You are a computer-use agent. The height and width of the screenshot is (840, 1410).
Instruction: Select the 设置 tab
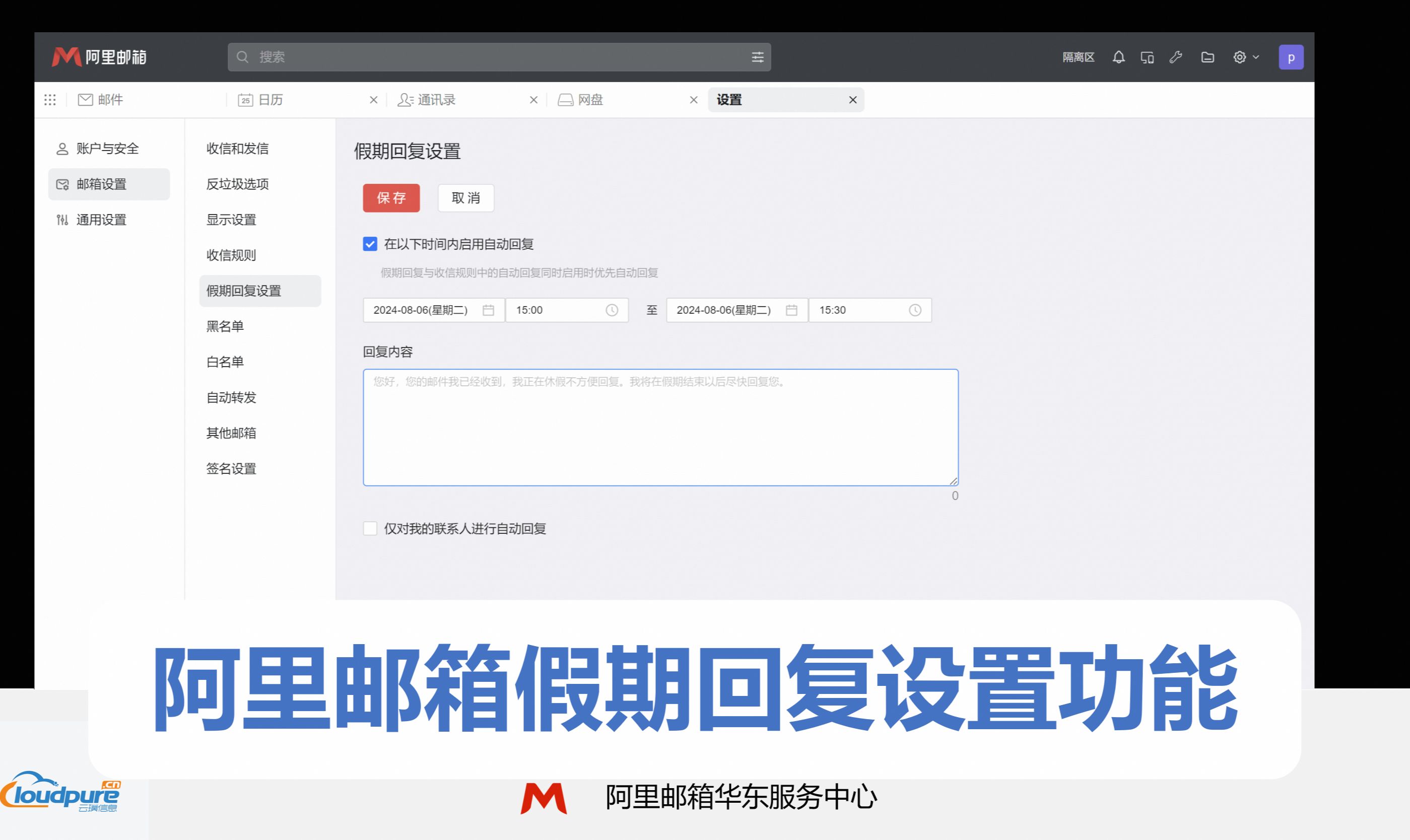point(786,100)
